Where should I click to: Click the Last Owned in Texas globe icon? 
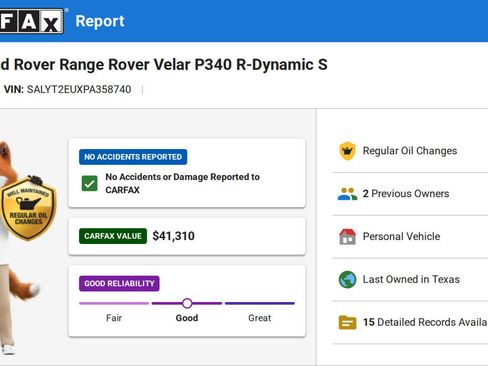tap(347, 279)
